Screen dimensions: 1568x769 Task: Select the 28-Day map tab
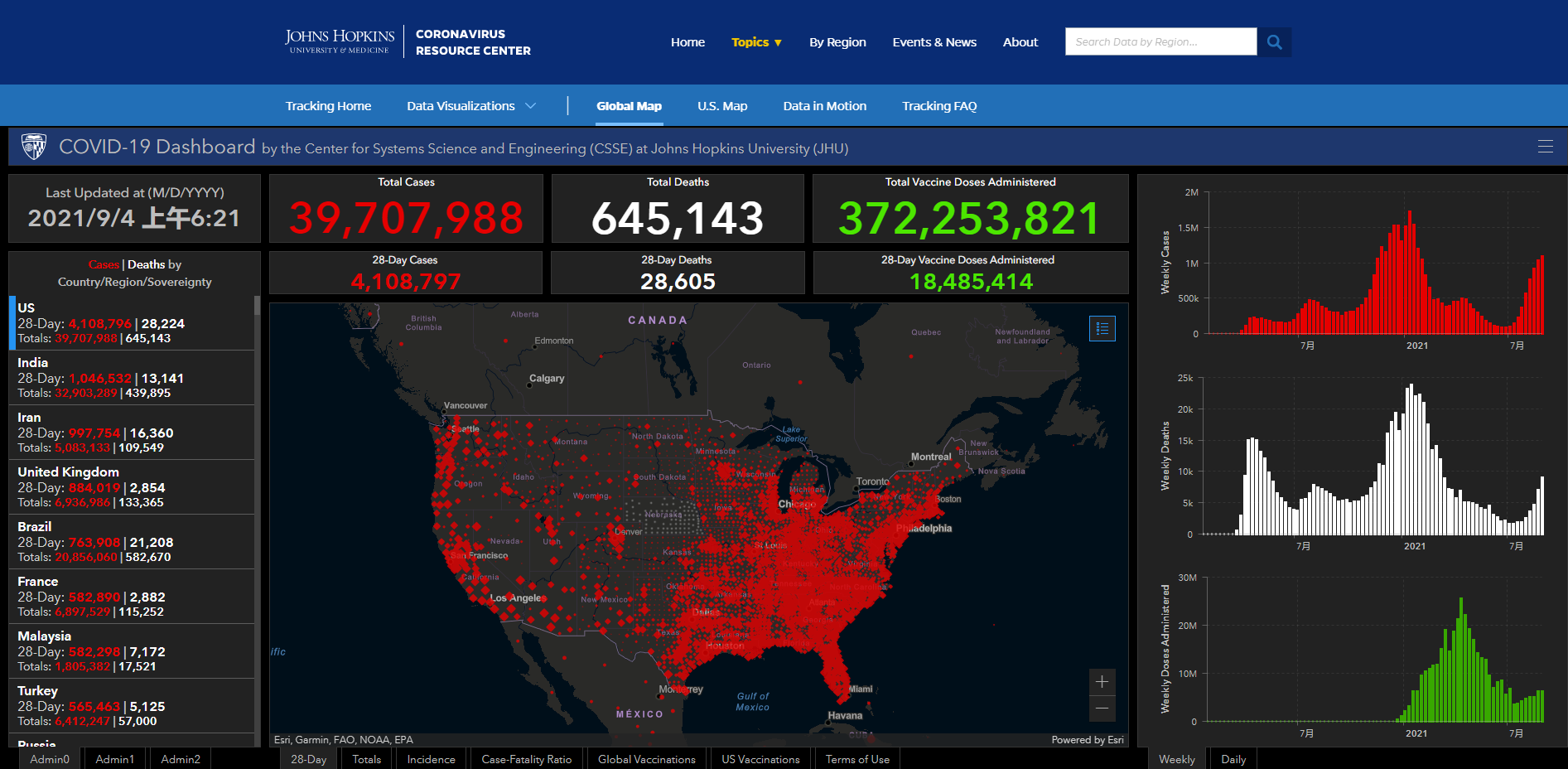[x=308, y=759]
